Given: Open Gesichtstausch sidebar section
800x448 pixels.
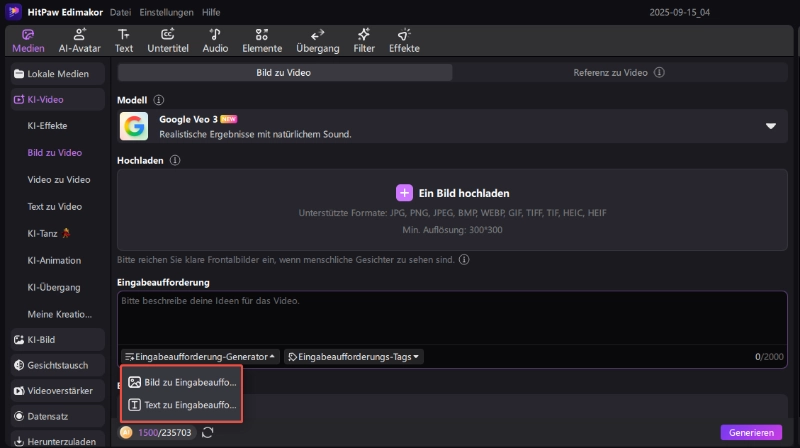Looking at the screenshot, I should pos(58,365).
